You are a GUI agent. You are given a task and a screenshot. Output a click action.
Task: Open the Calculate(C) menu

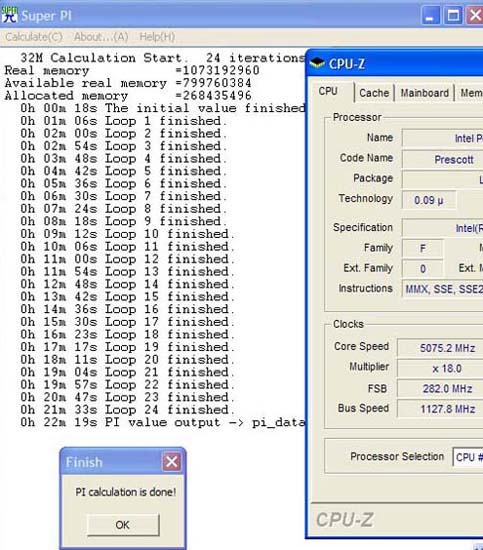click(x=34, y=36)
